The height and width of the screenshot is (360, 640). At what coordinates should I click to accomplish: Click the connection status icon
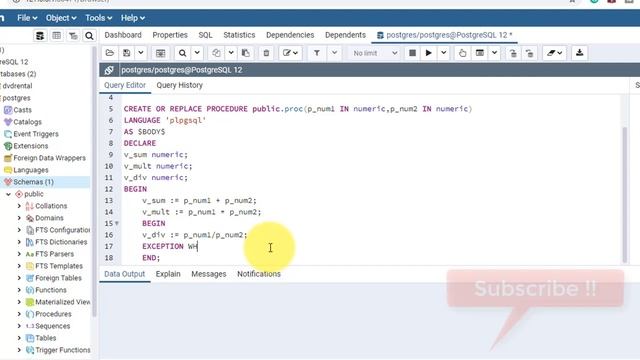point(109,70)
